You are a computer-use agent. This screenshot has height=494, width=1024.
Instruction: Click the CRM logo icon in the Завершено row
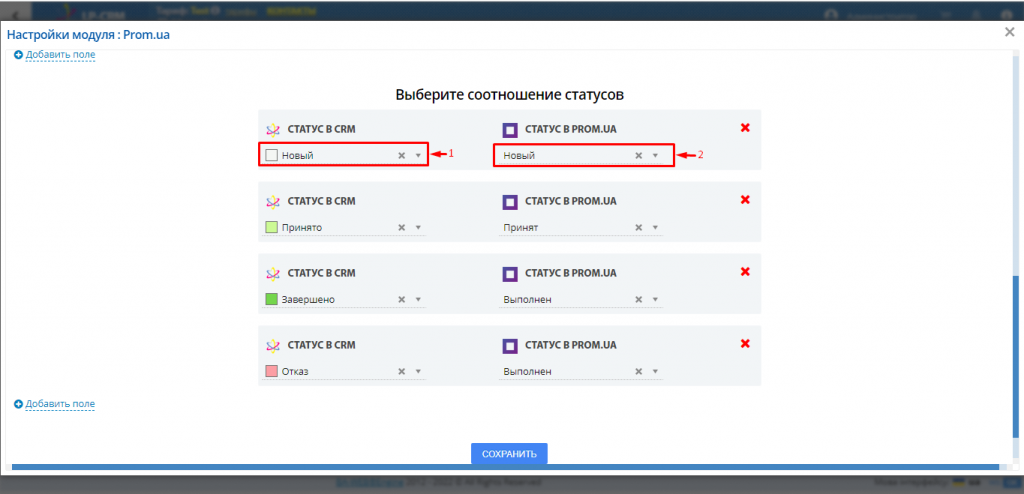pos(273,273)
